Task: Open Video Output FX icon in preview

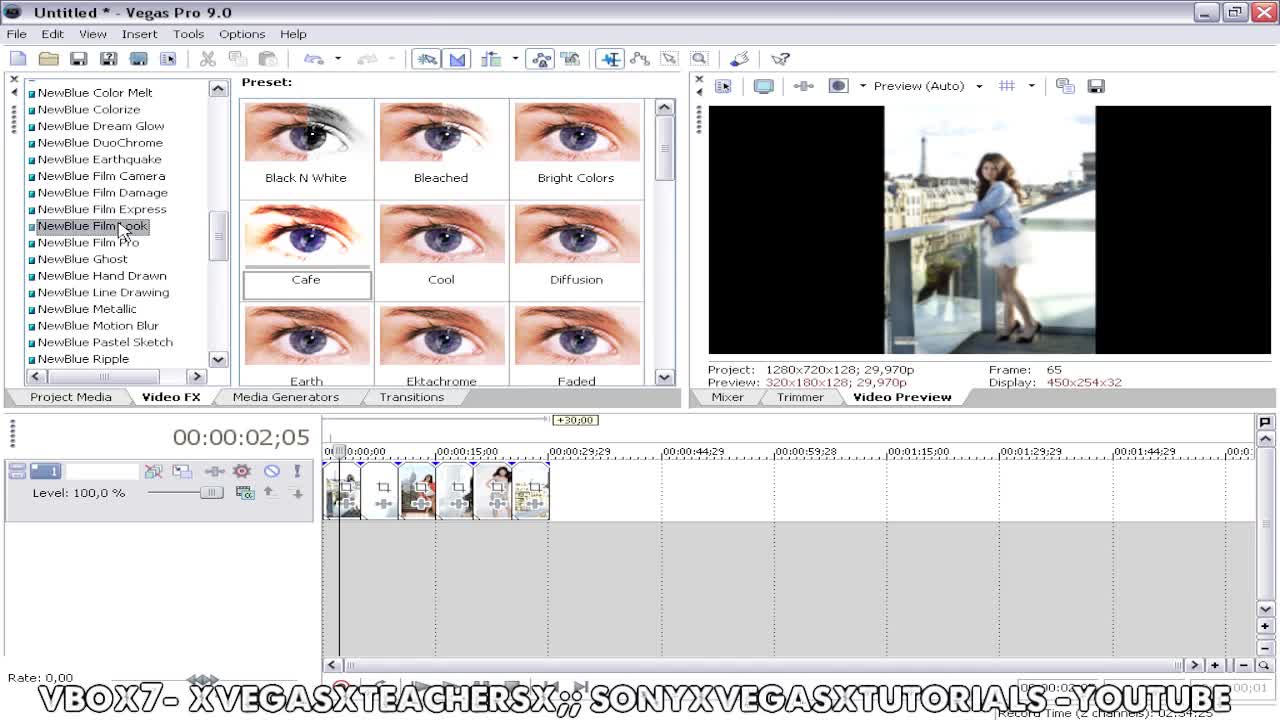Action: (x=803, y=86)
